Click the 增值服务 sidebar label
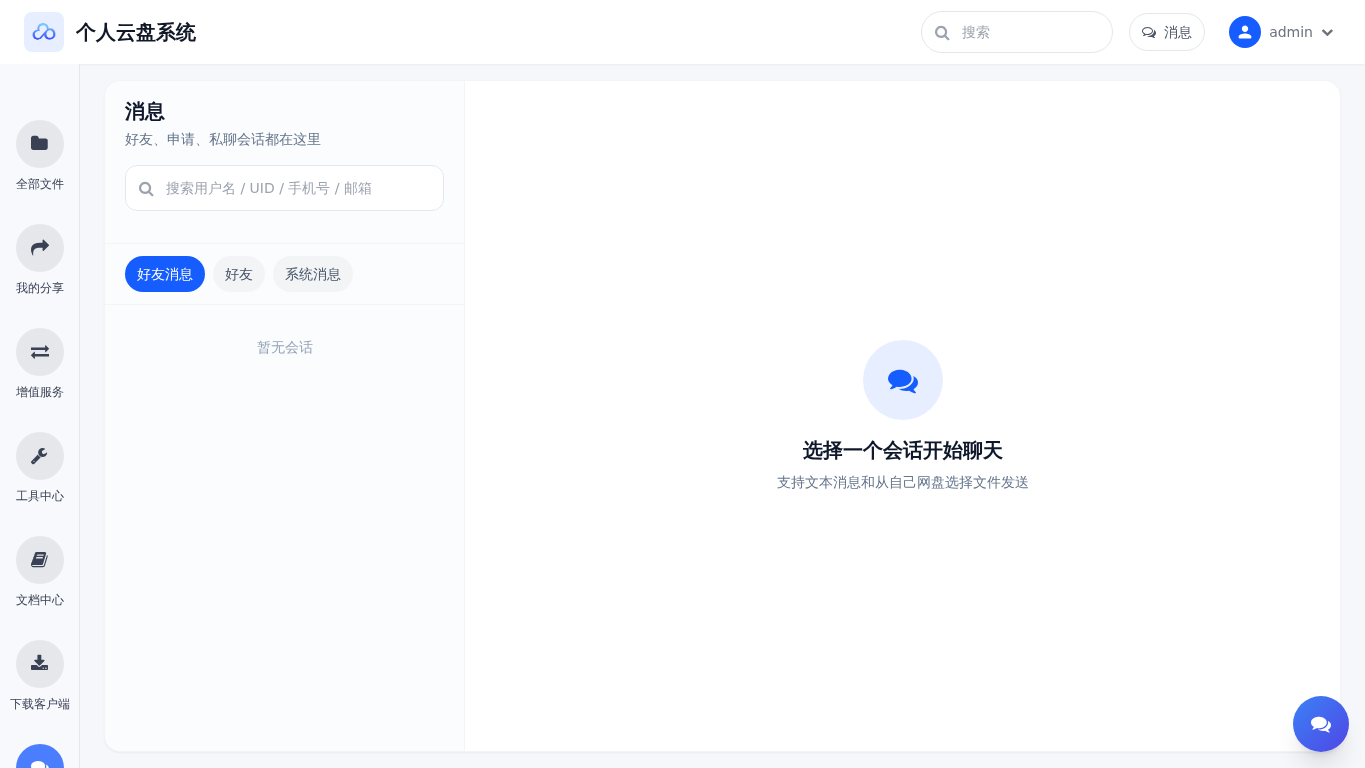1365x768 pixels. click(x=40, y=392)
